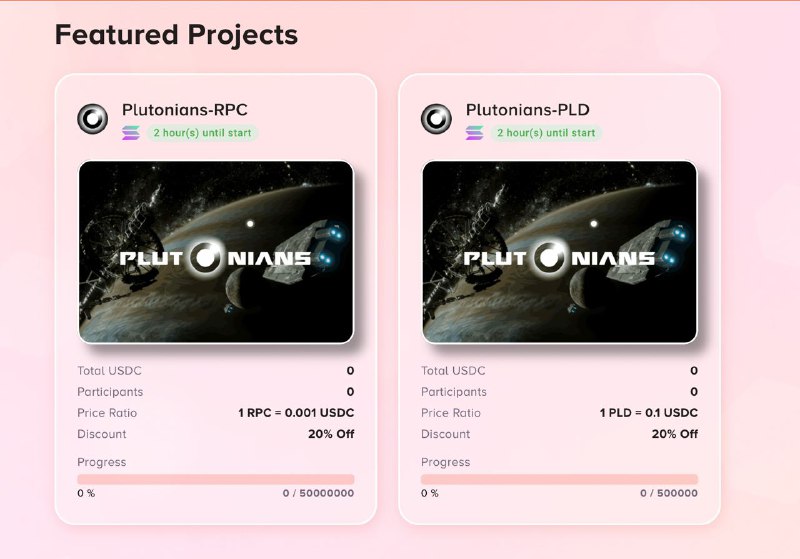Open the Plutonians-PLD banner image
The height and width of the screenshot is (559, 800).
pyautogui.click(x=560, y=252)
